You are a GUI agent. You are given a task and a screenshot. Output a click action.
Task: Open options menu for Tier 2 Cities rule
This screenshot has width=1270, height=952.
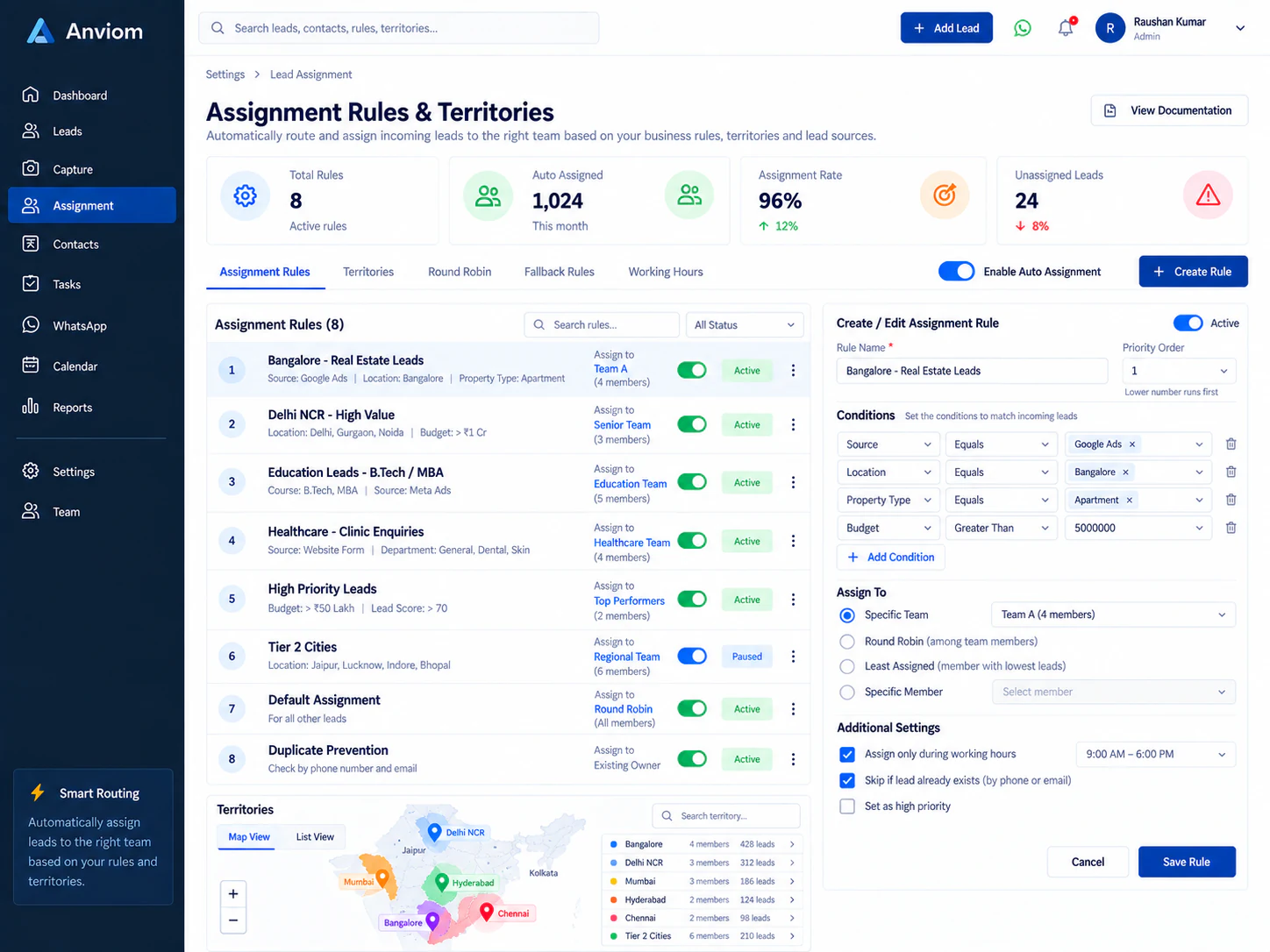(793, 657)
